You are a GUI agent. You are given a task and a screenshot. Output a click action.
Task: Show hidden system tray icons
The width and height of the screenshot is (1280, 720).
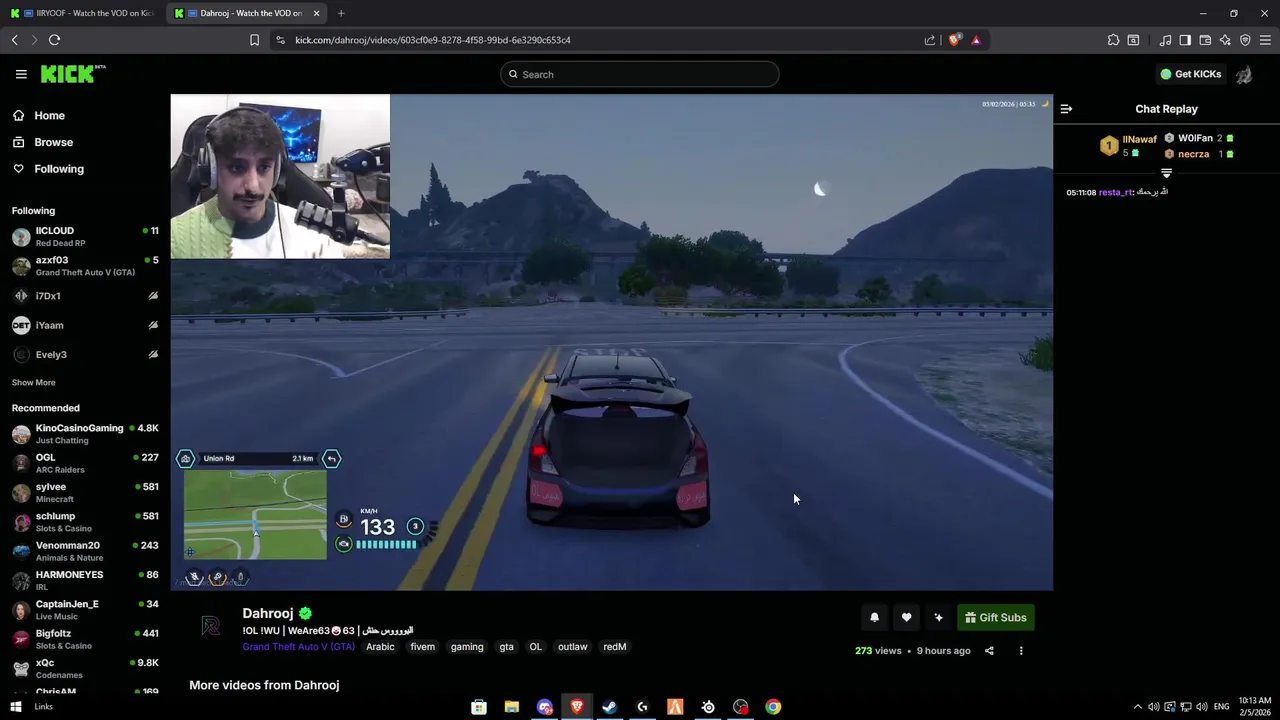tap(1137, 707)
